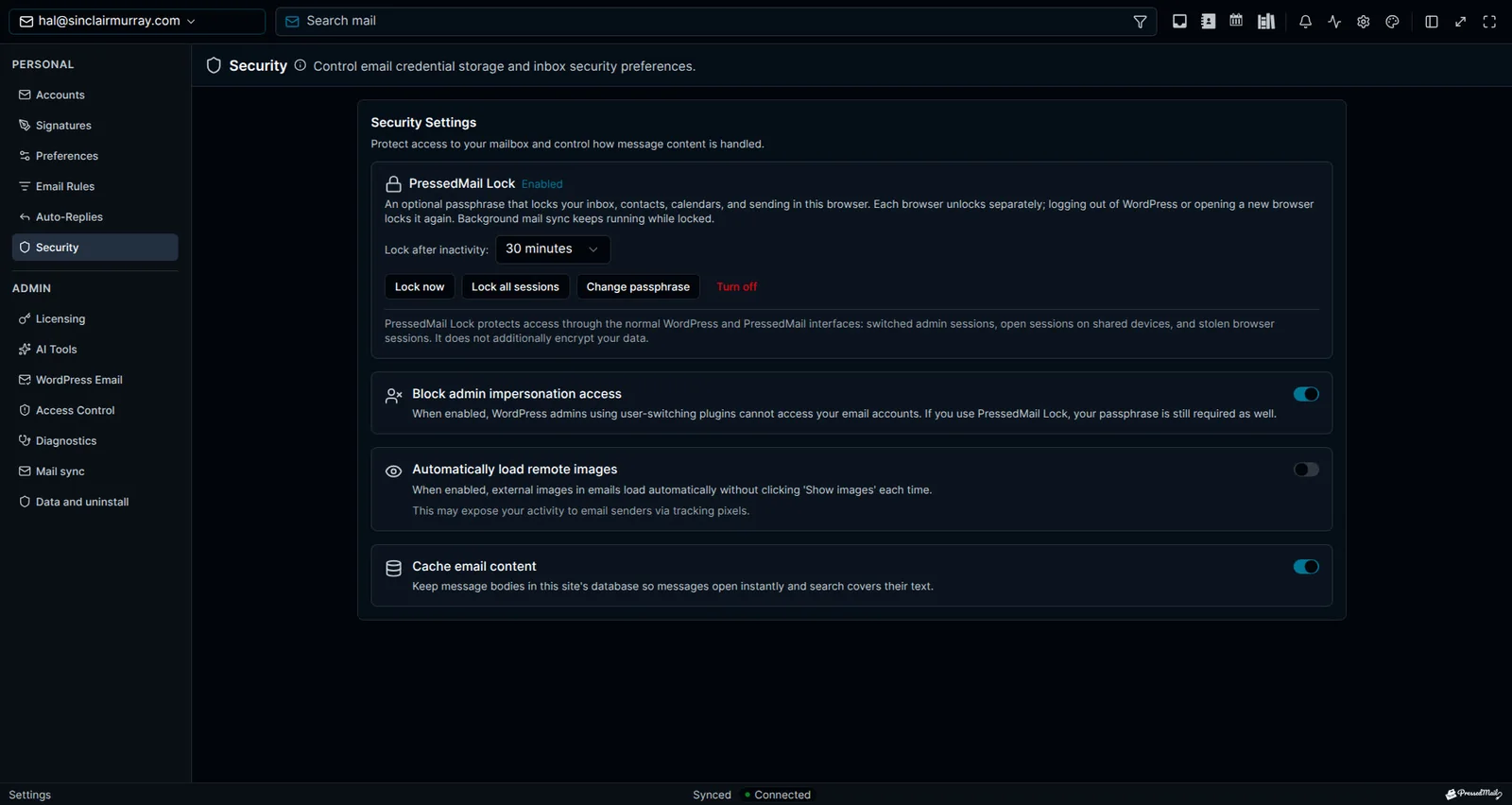Select Email Rules in sidebar

pyautogui.click(x=94, y=186)
